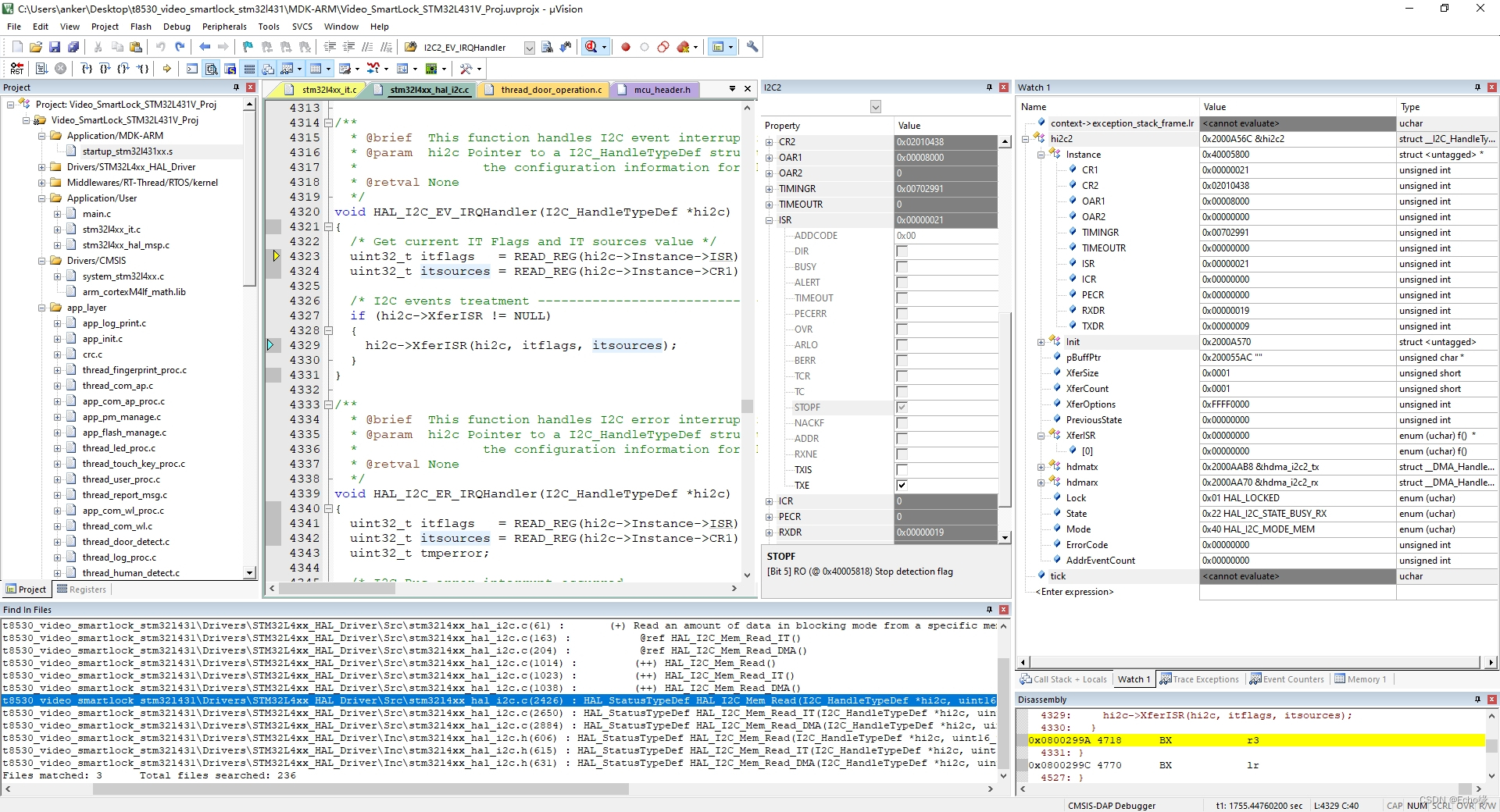The height and width of the screenshot is (812, 1500).
Task: Toggle the TXE flag checkbox
Action: click(902, 486)
